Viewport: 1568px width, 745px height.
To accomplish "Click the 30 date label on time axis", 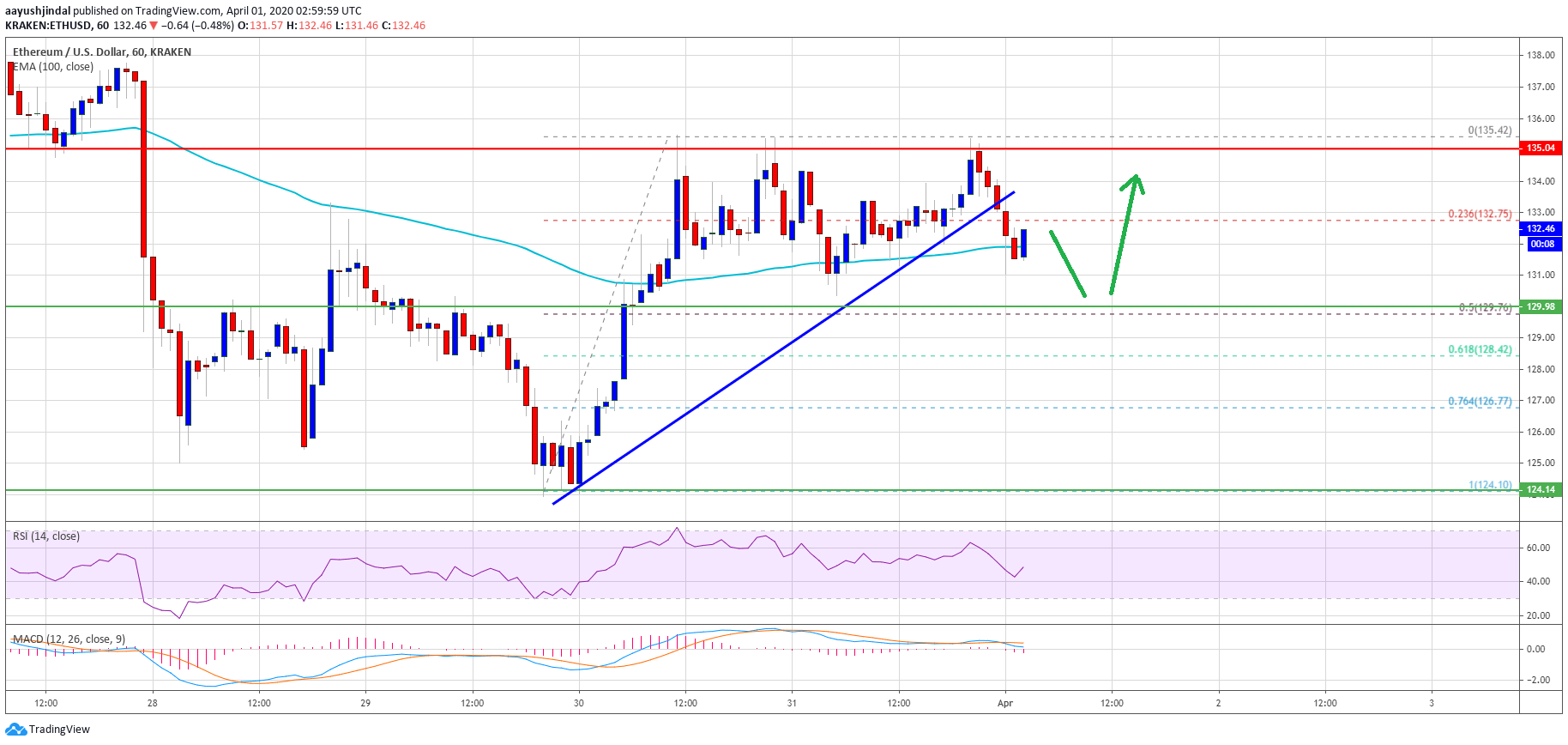I will pyautogui.click(x=579, y=703).
